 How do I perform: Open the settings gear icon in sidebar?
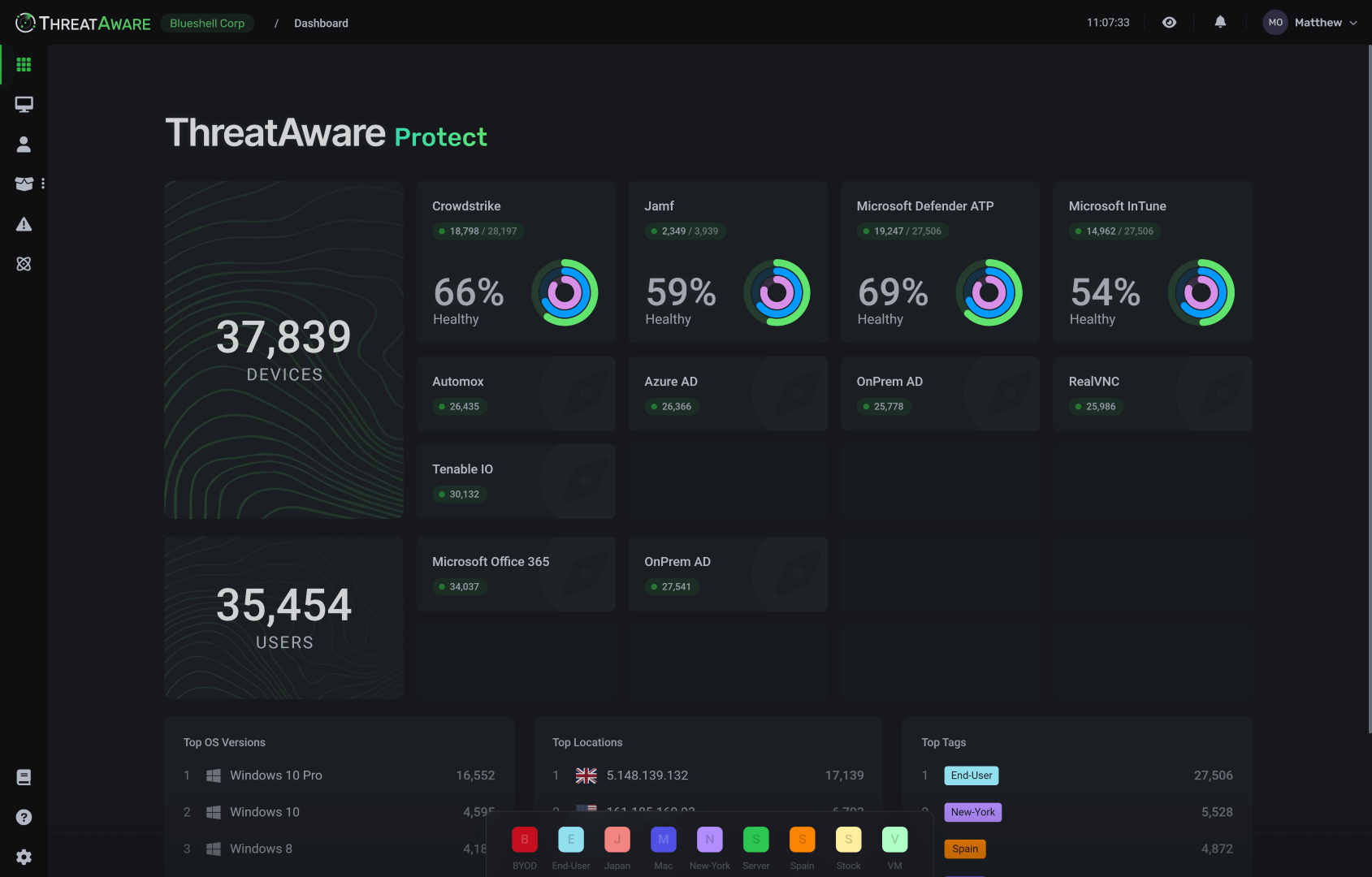(24, 857)
